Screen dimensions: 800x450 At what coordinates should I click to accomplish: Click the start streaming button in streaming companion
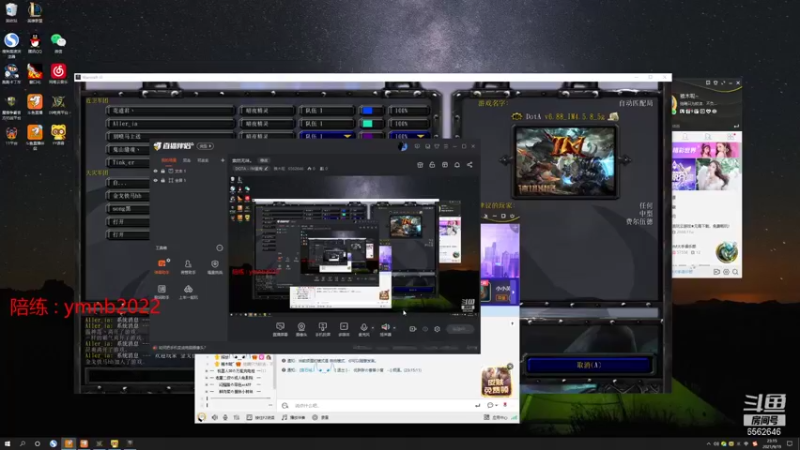pos(459,329)
